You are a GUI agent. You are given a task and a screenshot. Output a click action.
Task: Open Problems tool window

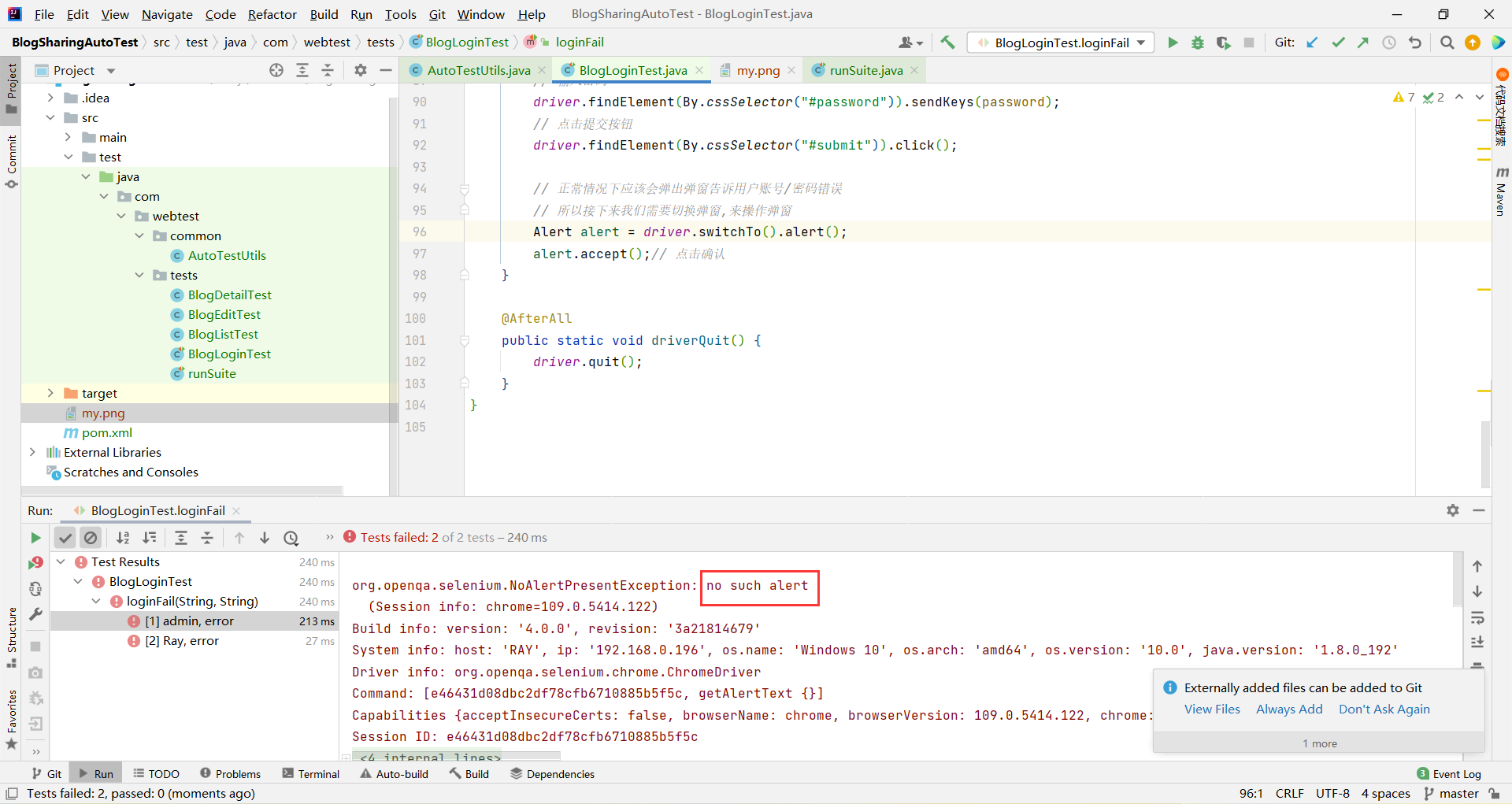230,774
